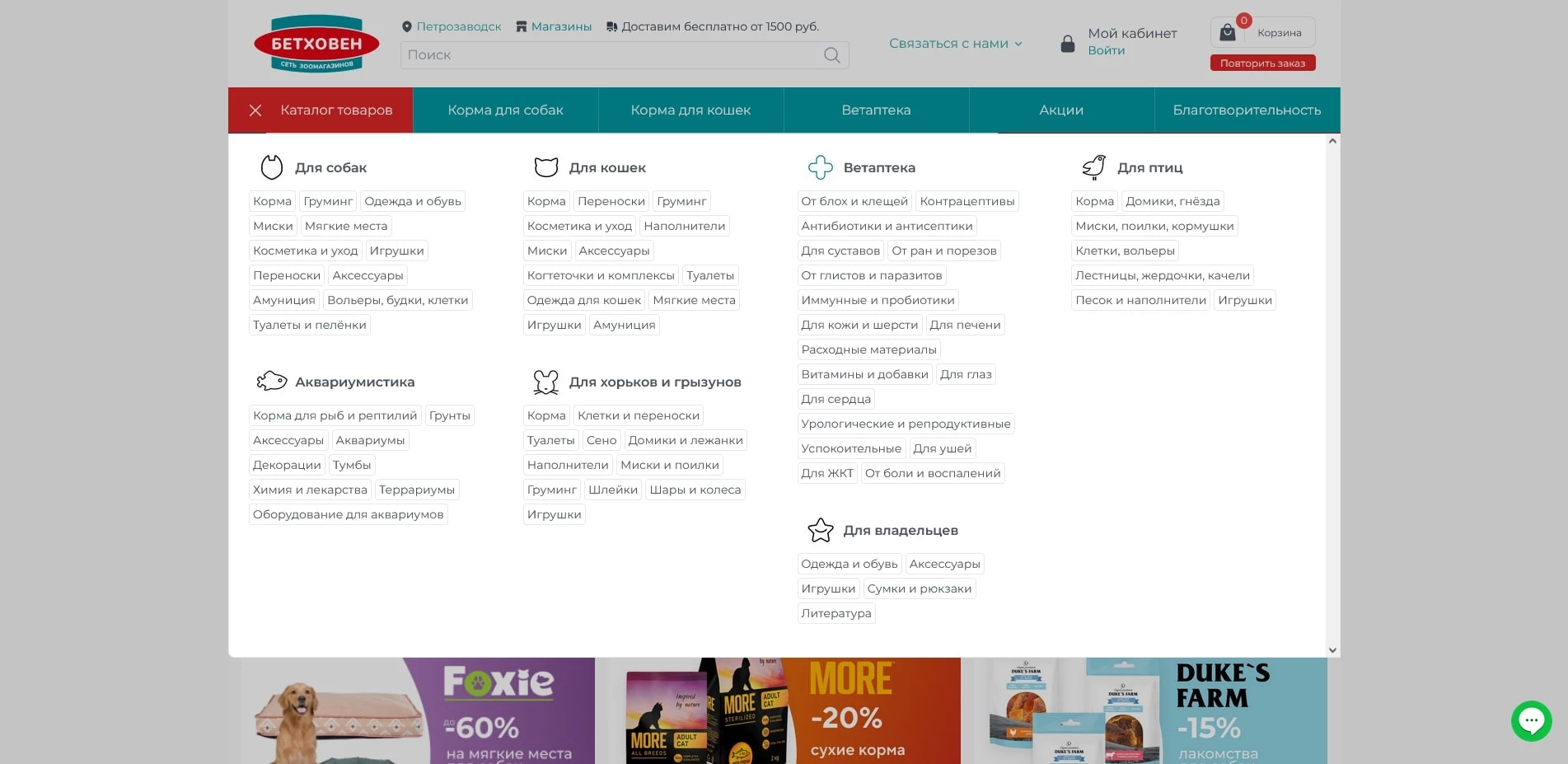1568x764 pixels.
Task: Open the chat bubble icon bottom right
Action: [1530, 720]
